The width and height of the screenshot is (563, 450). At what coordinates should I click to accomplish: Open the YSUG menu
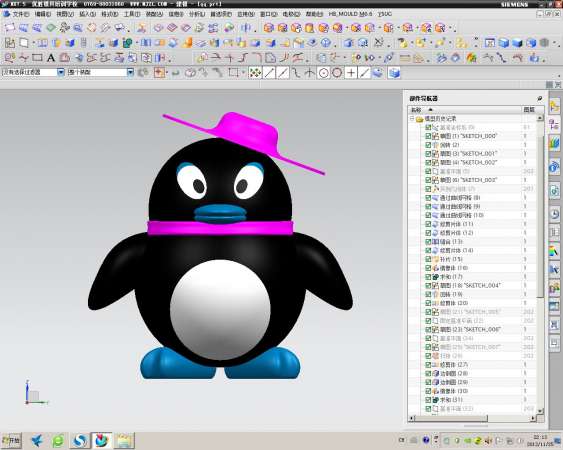tap(385, 14)
